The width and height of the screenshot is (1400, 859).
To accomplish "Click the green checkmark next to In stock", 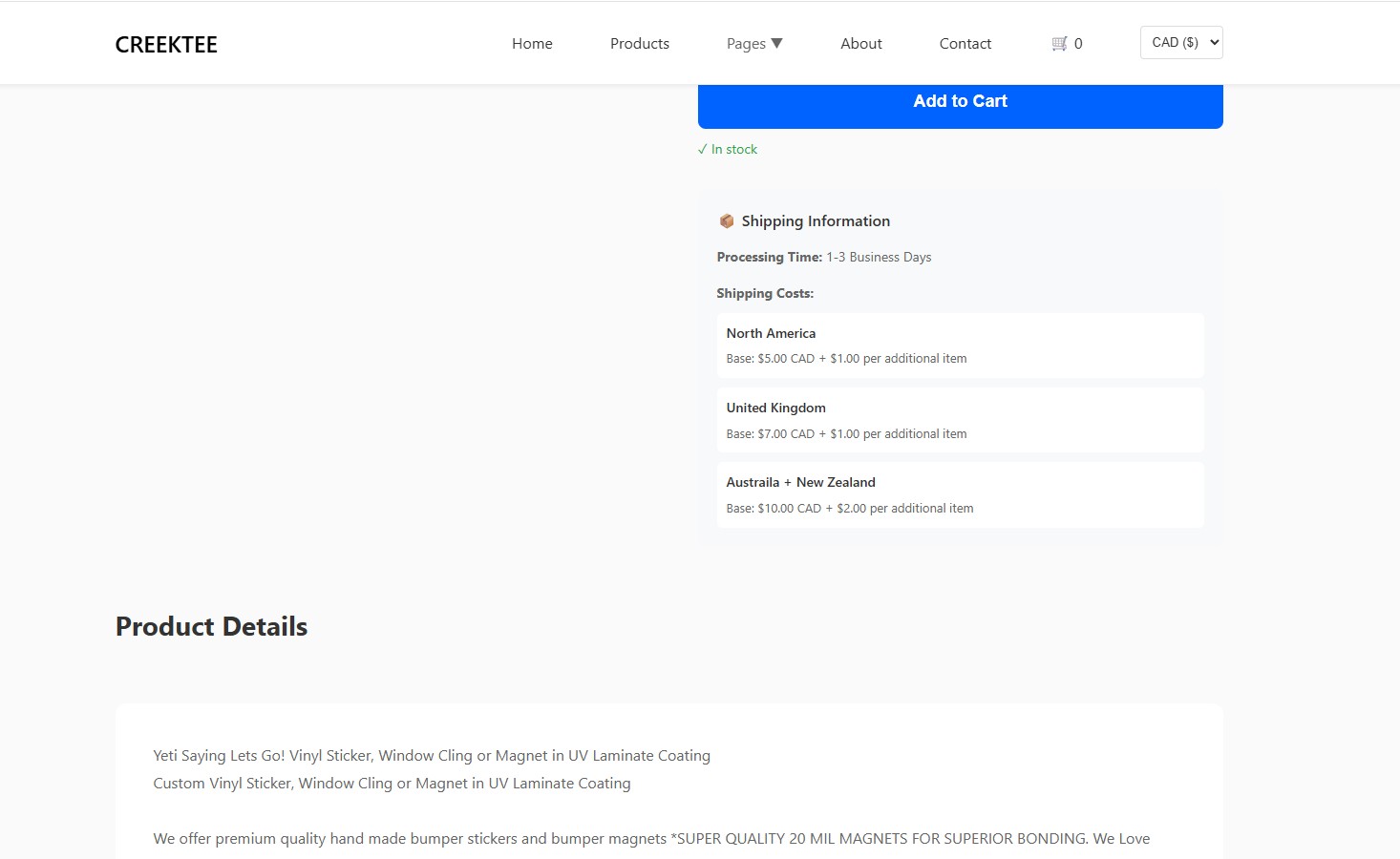I will [703, 149].
